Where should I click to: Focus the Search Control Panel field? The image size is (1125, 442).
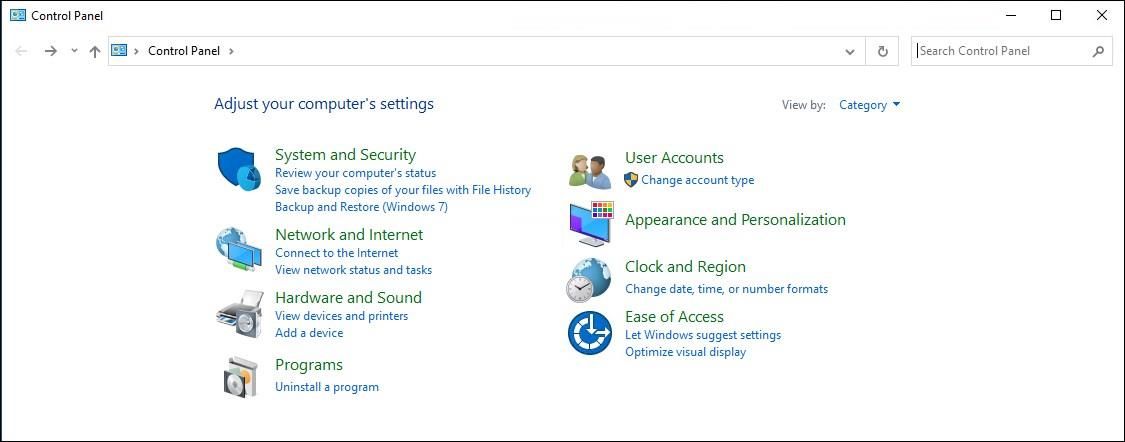pos(1000,51)
